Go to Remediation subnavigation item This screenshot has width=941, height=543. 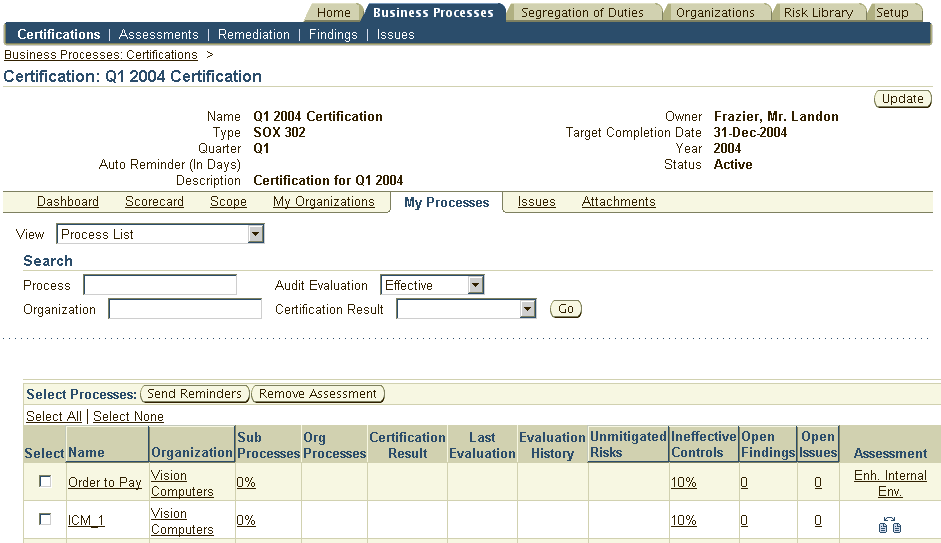(x=254, y=34)
